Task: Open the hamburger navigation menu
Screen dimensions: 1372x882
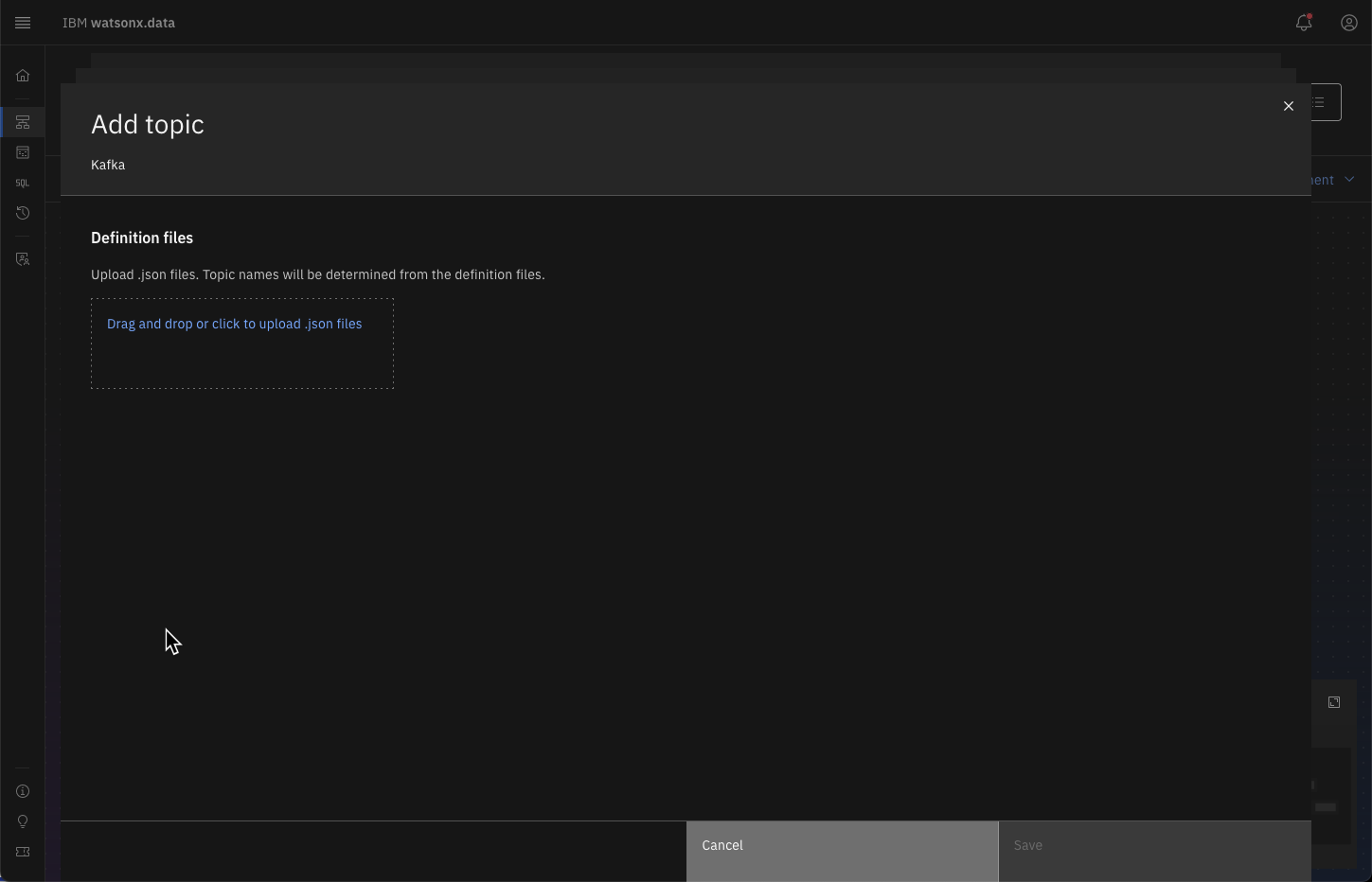Action: tap(23, 23)
